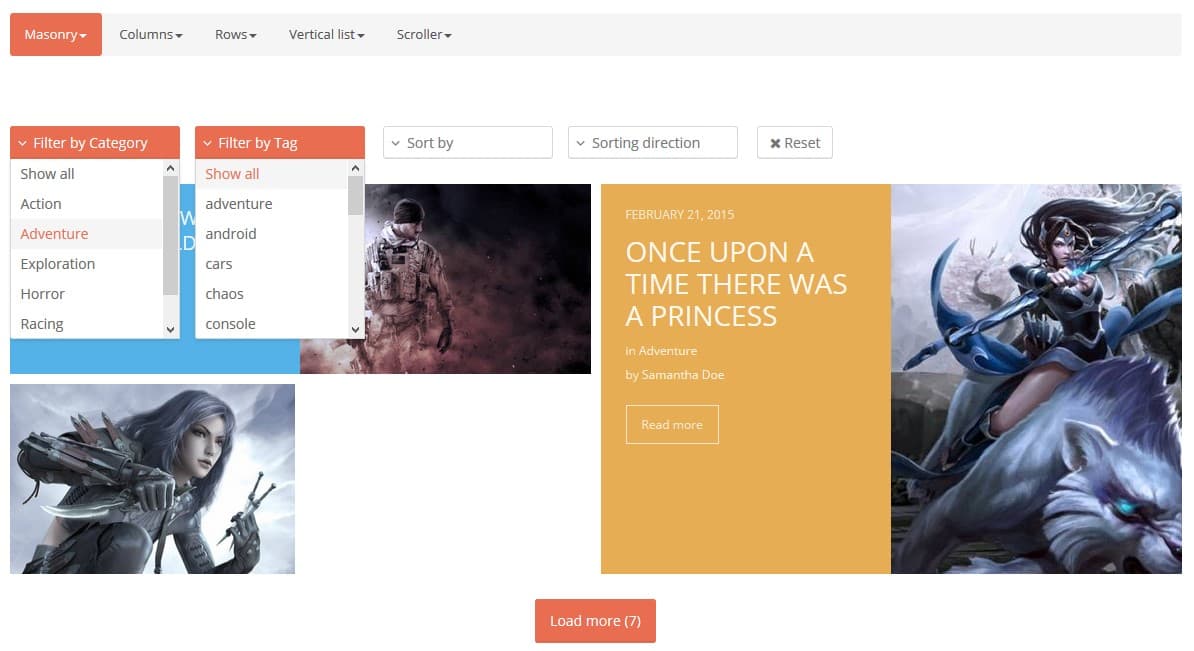Image resolution: width=1194 pixels, height=651 pixels.
Task: Open author Samantha Doe's link
Action: tap(683, 375)
